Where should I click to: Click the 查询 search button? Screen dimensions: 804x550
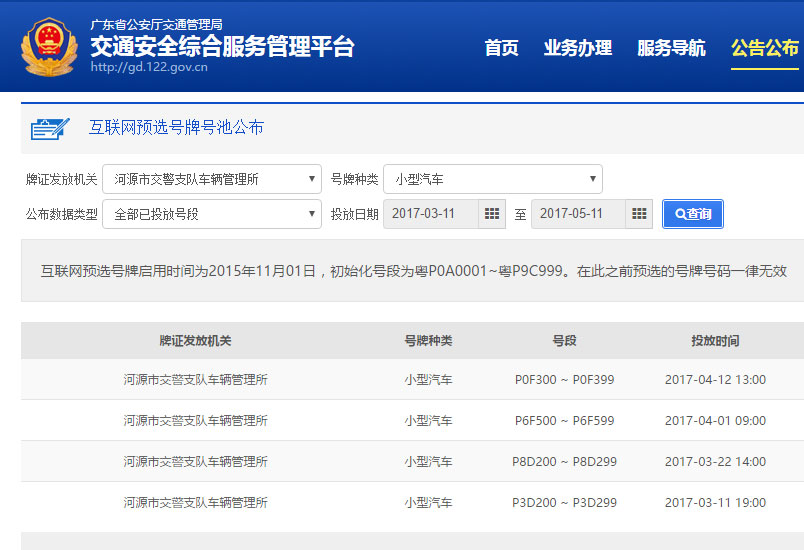(693, 214)
